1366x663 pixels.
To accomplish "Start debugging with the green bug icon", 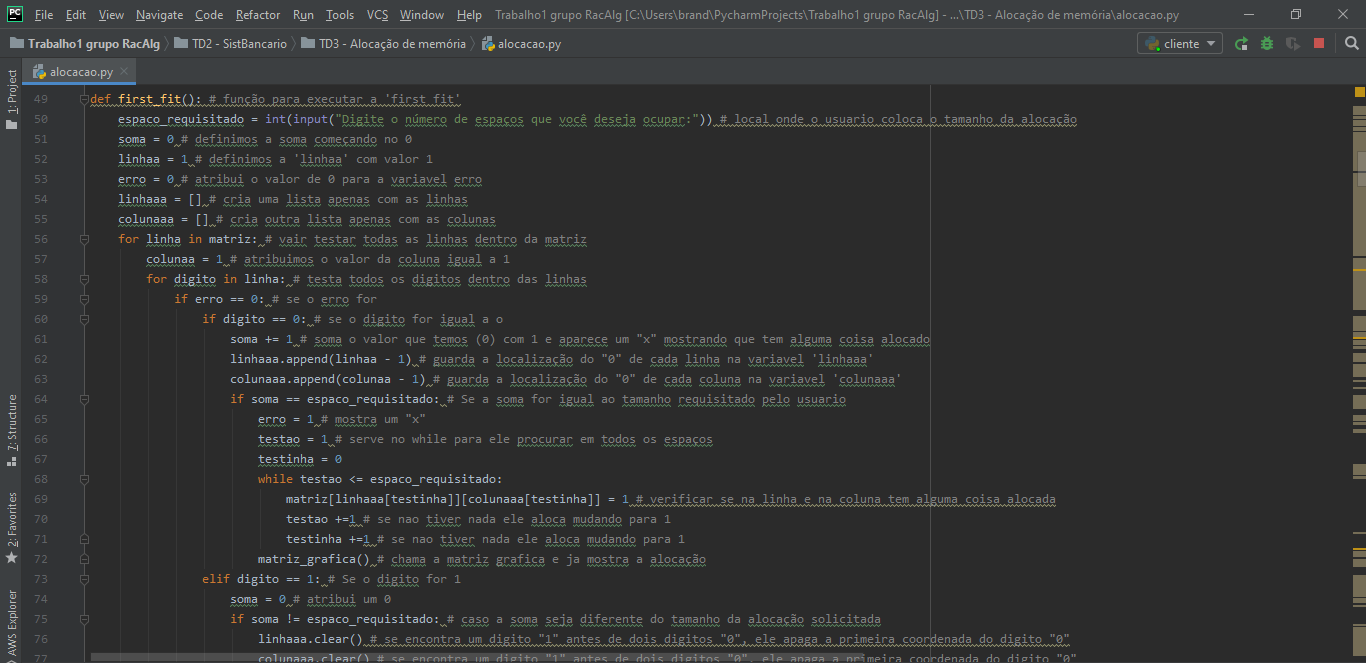I will pyautogui.click(x=1267, y=43).
